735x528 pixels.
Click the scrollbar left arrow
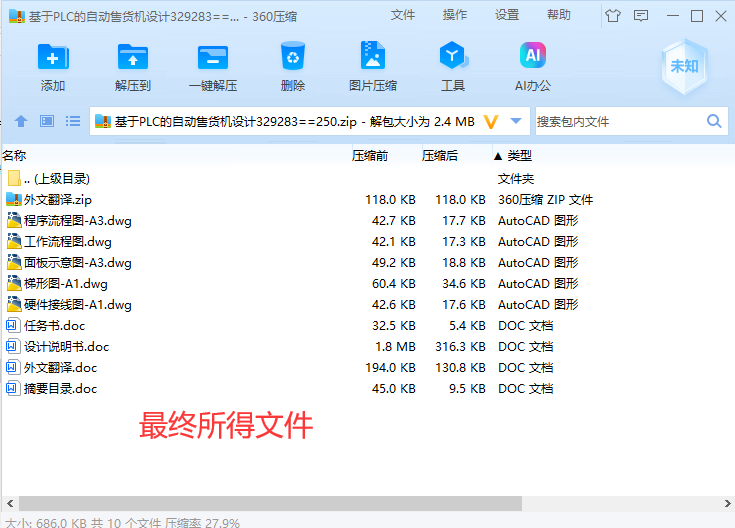click(10, 504)
